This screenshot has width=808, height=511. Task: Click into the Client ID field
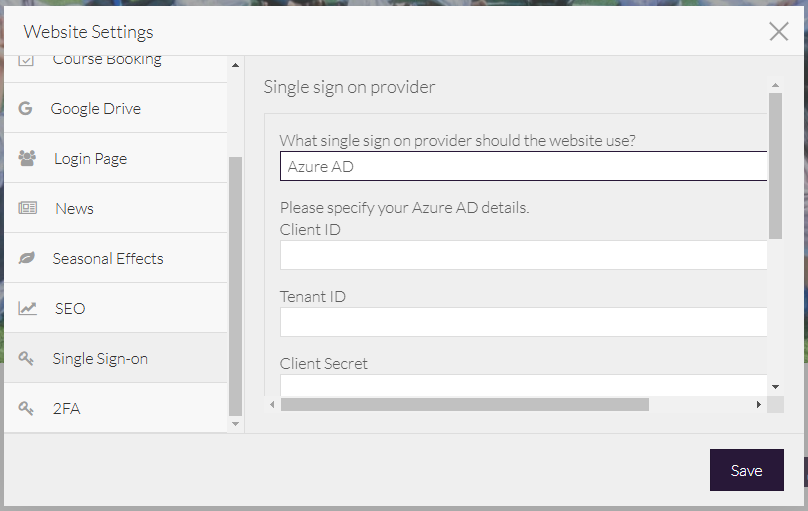pos(523,255)
